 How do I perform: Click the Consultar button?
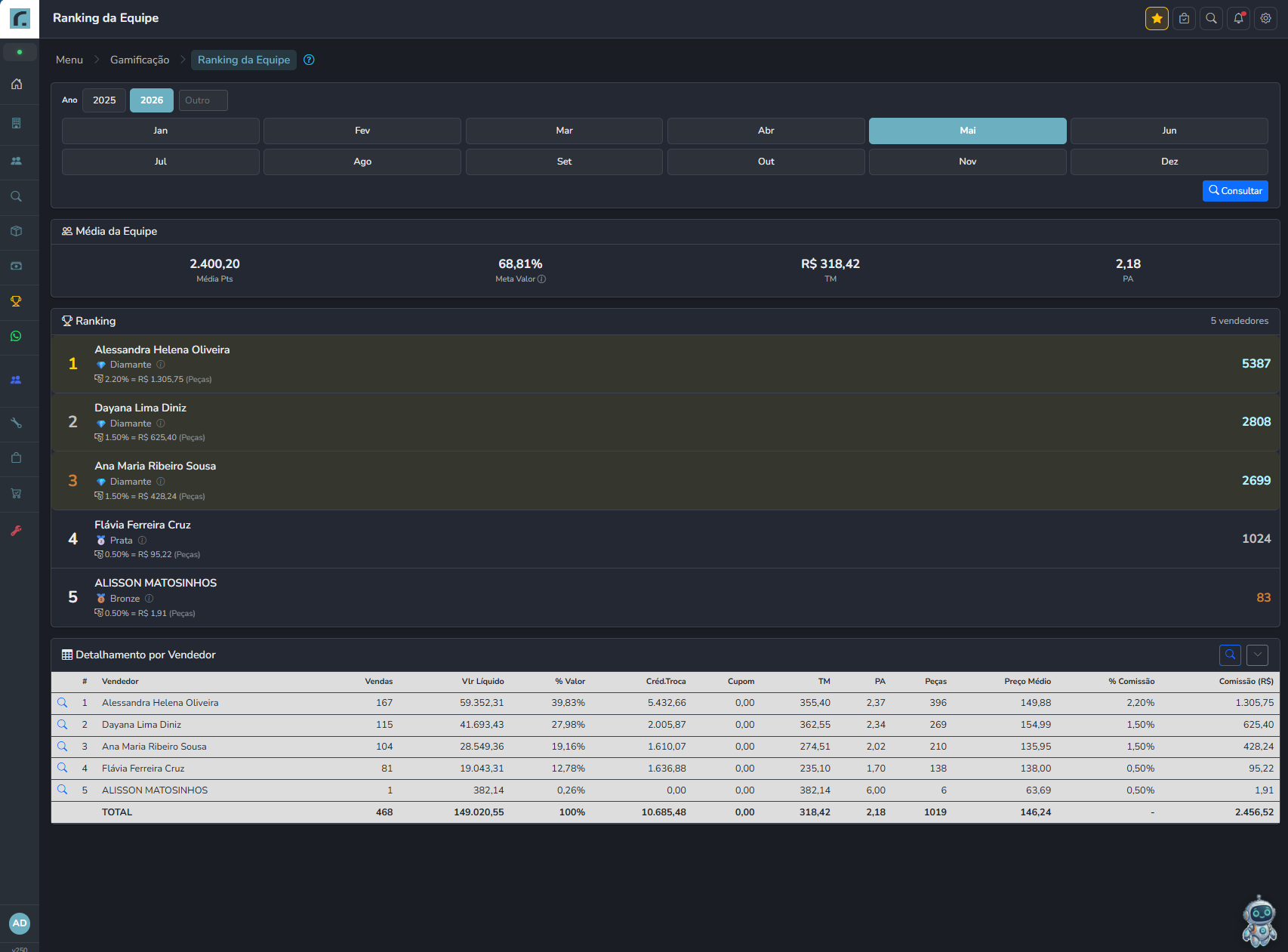(x=1235, y=191)
